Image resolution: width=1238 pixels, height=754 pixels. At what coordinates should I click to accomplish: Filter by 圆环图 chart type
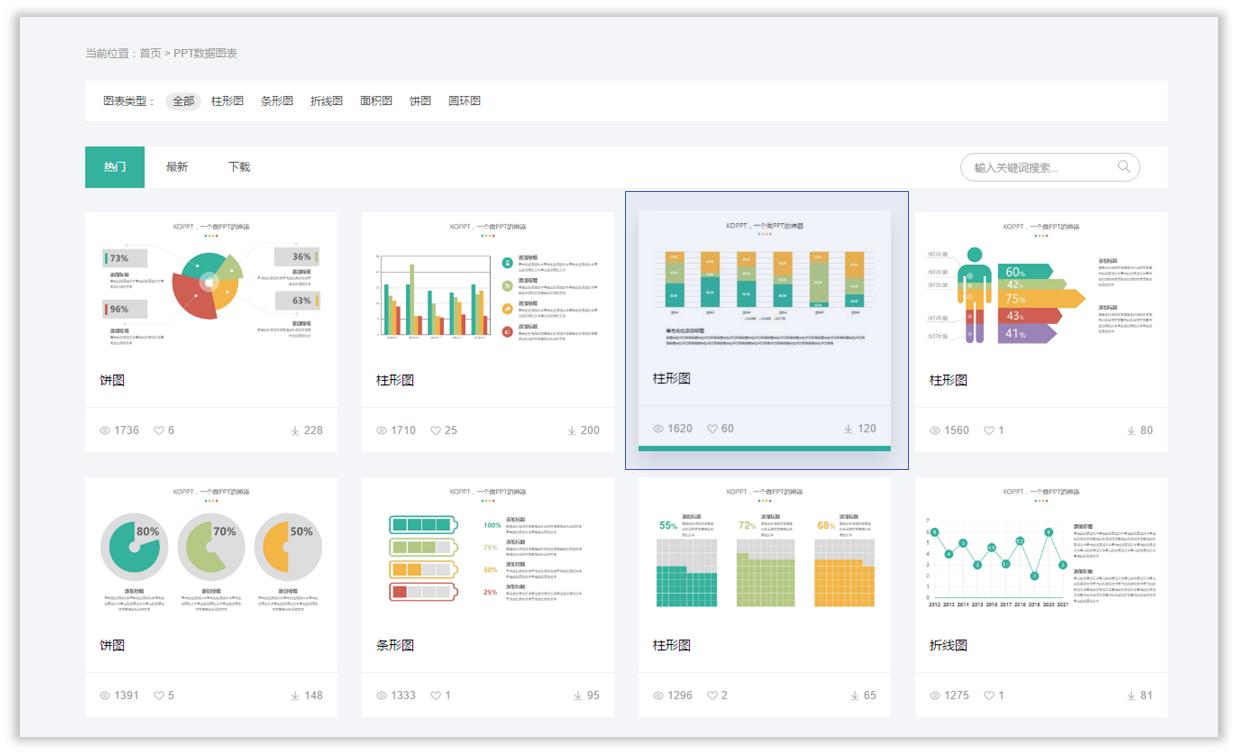(x=464, y=101)
